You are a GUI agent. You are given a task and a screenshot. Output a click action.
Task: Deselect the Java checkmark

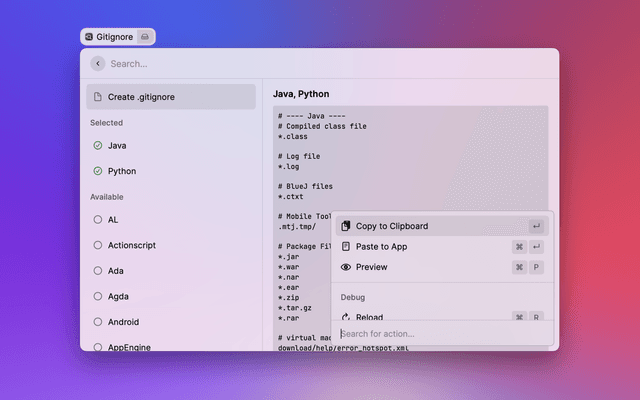(x=97, y=145)
